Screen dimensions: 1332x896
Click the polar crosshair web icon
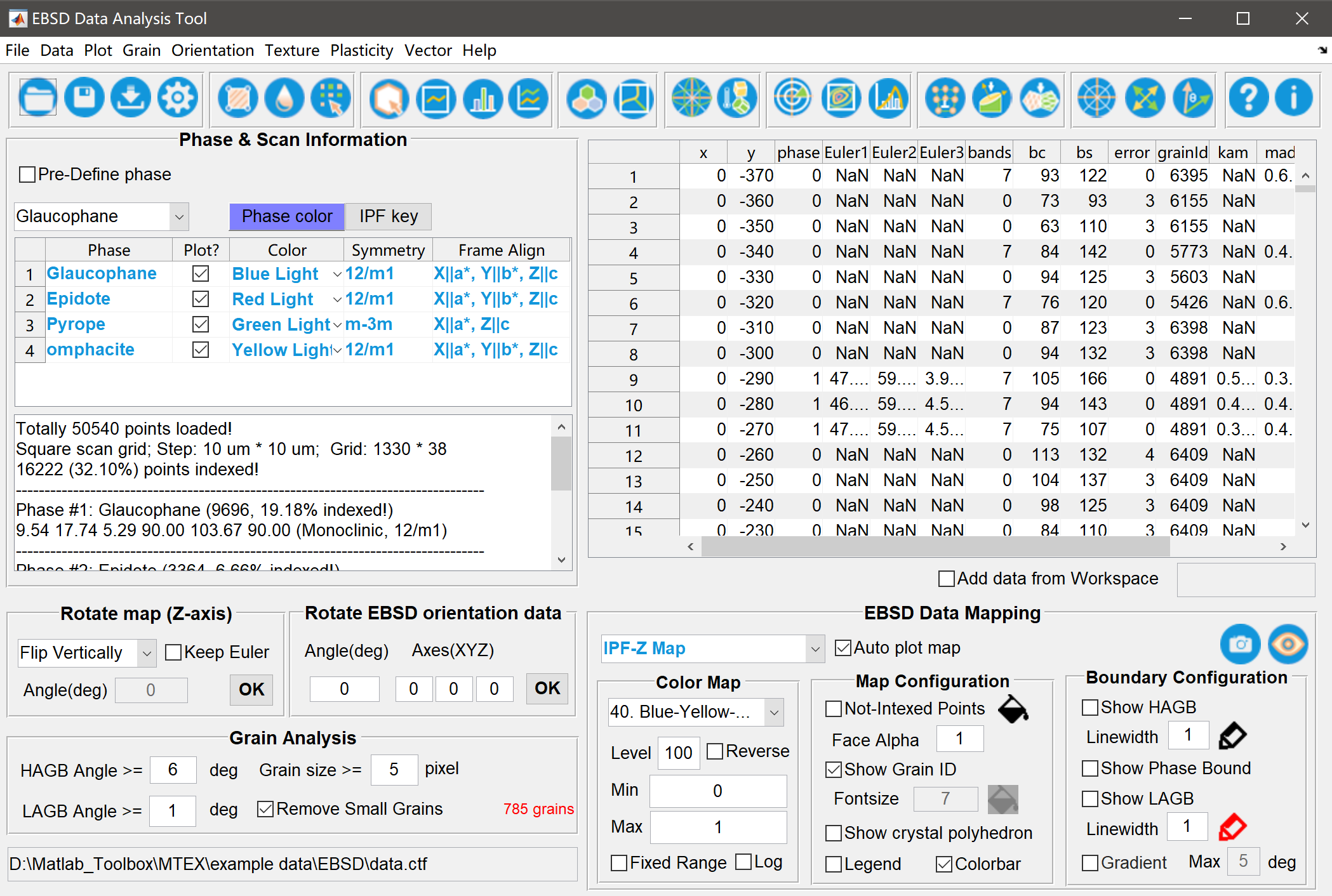(1097, 98)
